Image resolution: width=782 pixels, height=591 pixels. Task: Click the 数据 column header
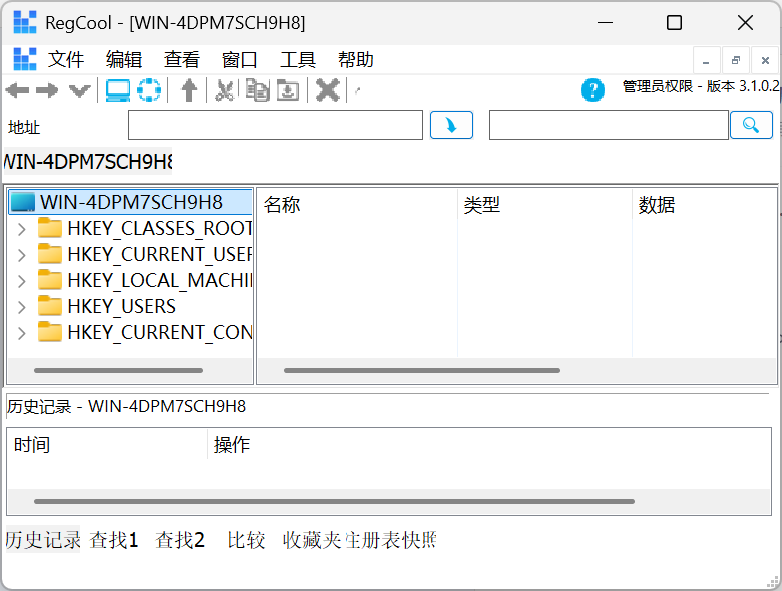point(705,205)
